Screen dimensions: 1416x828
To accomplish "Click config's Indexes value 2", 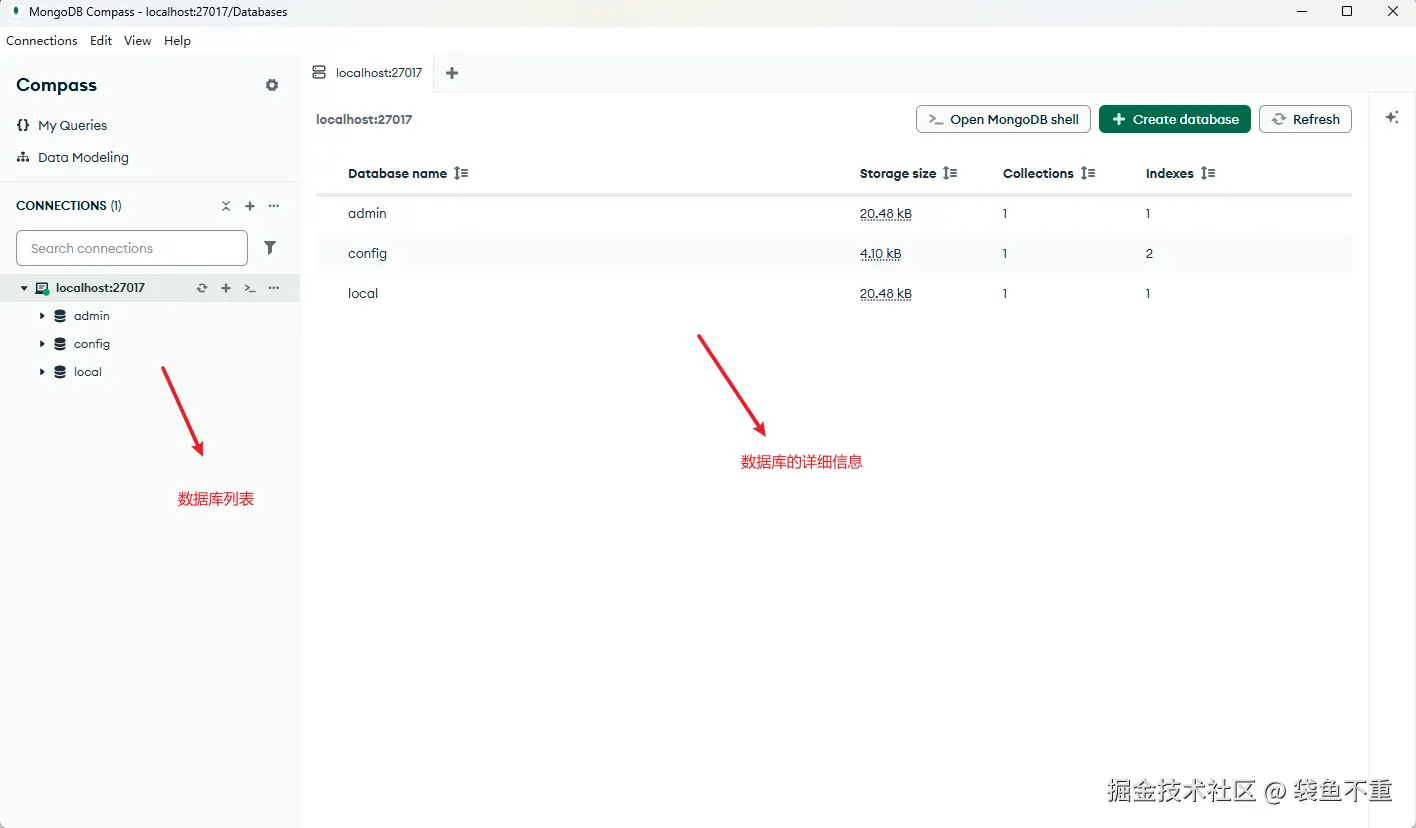I will pos(1149,254).
